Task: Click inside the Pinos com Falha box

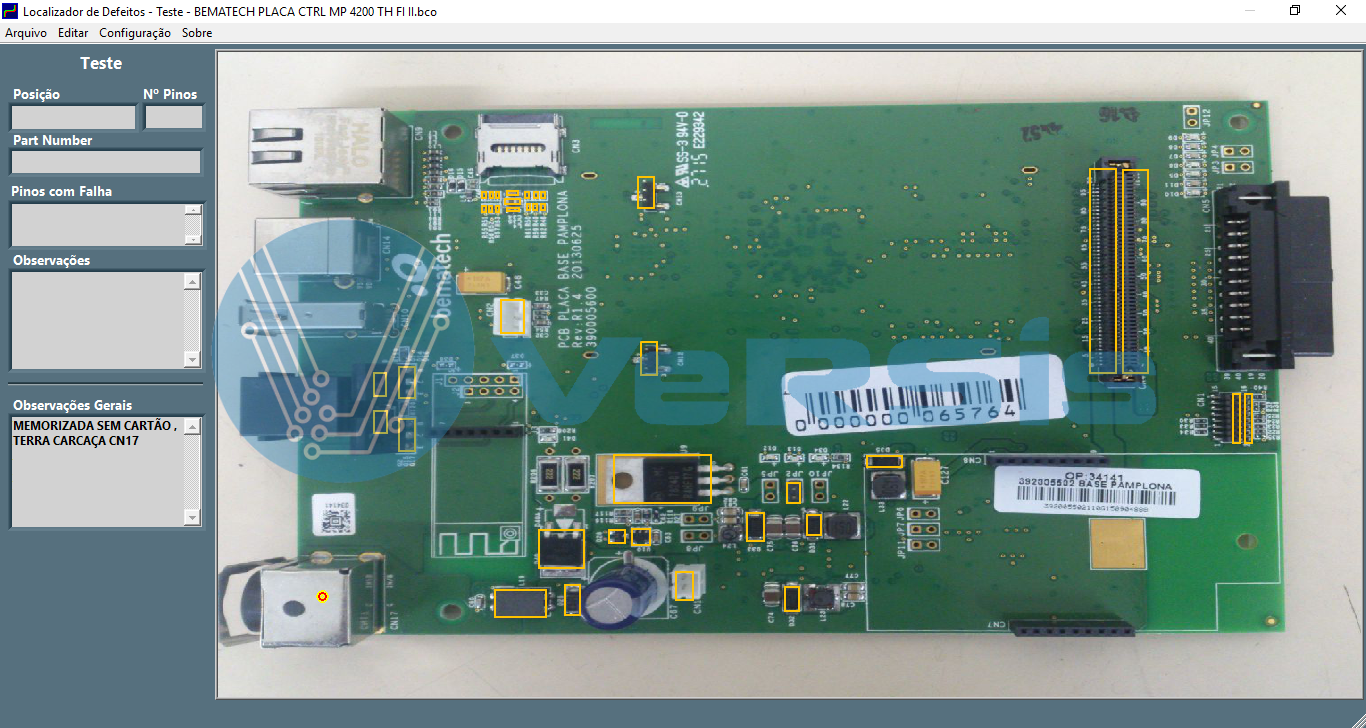Action: 97,225
